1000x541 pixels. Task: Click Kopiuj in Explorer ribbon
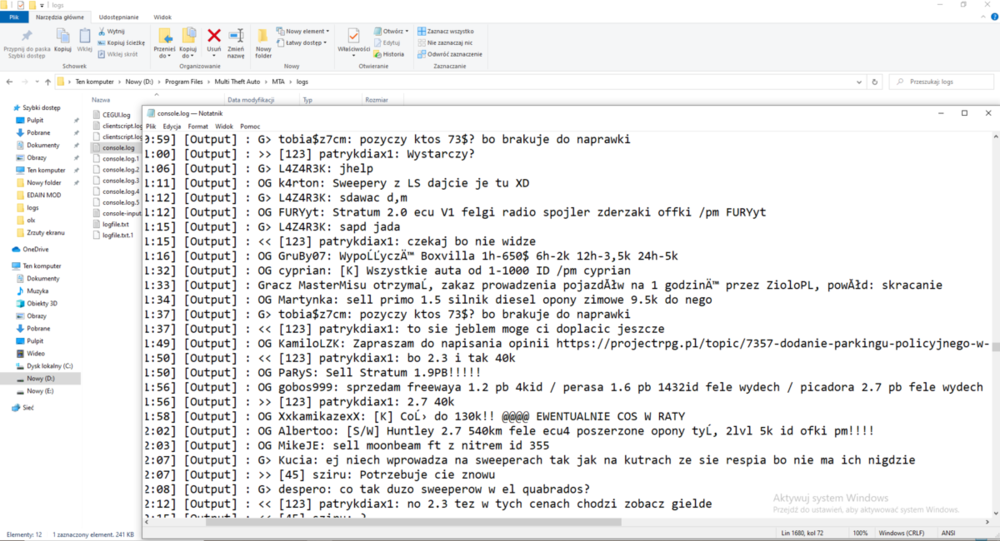coord(62,40)
